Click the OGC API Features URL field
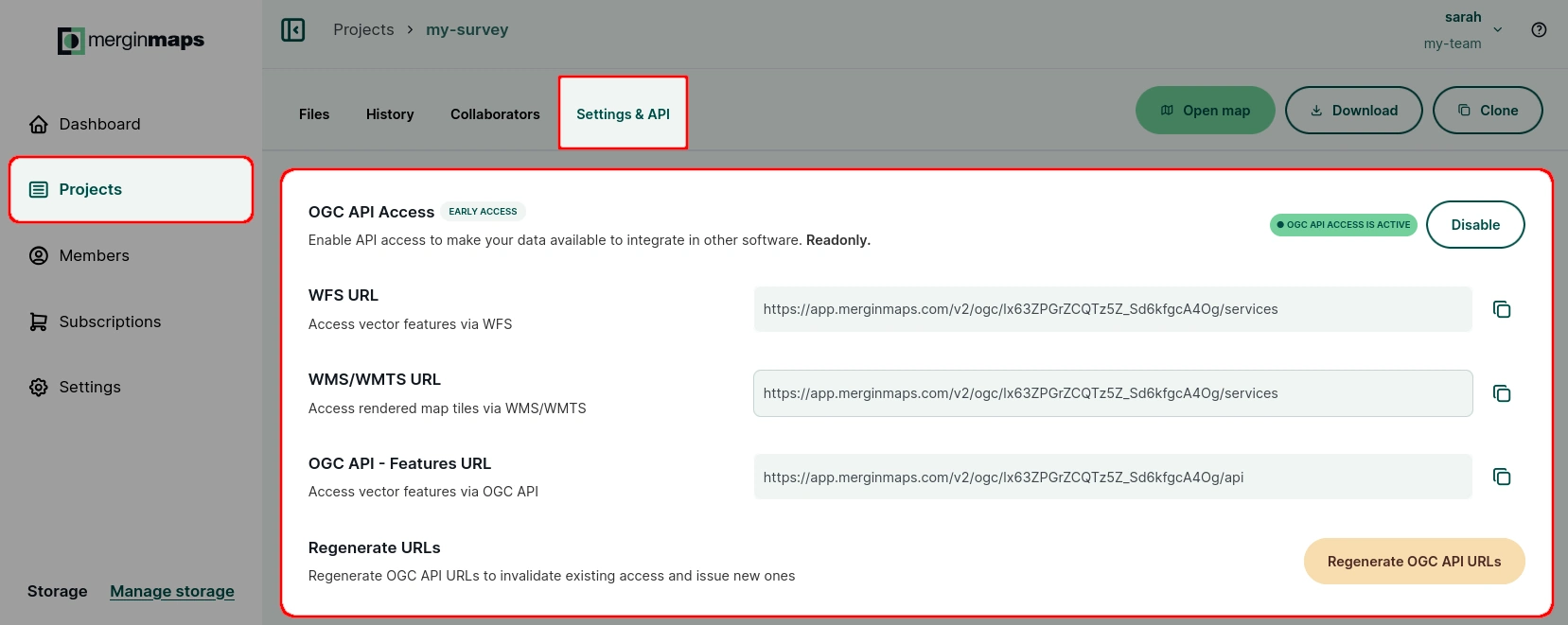1568x625 pixels. (x=1113, y=477)
